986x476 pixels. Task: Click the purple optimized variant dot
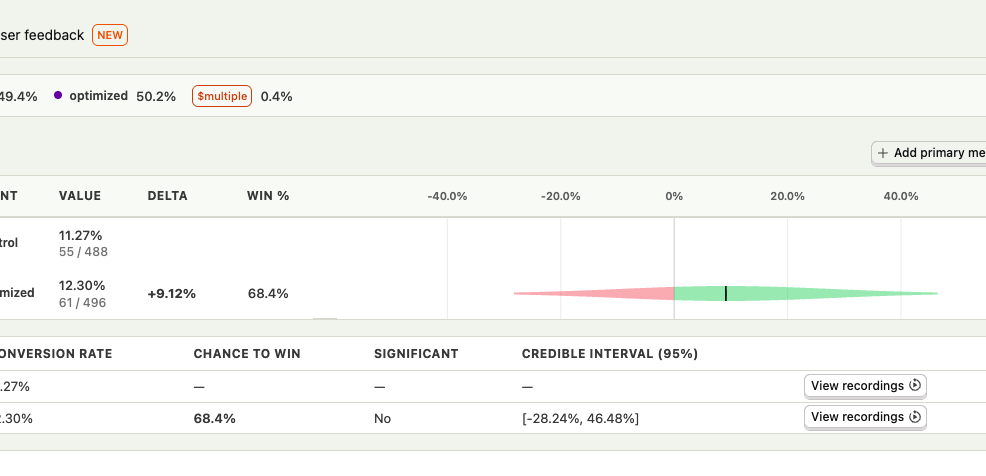[58, 96]
